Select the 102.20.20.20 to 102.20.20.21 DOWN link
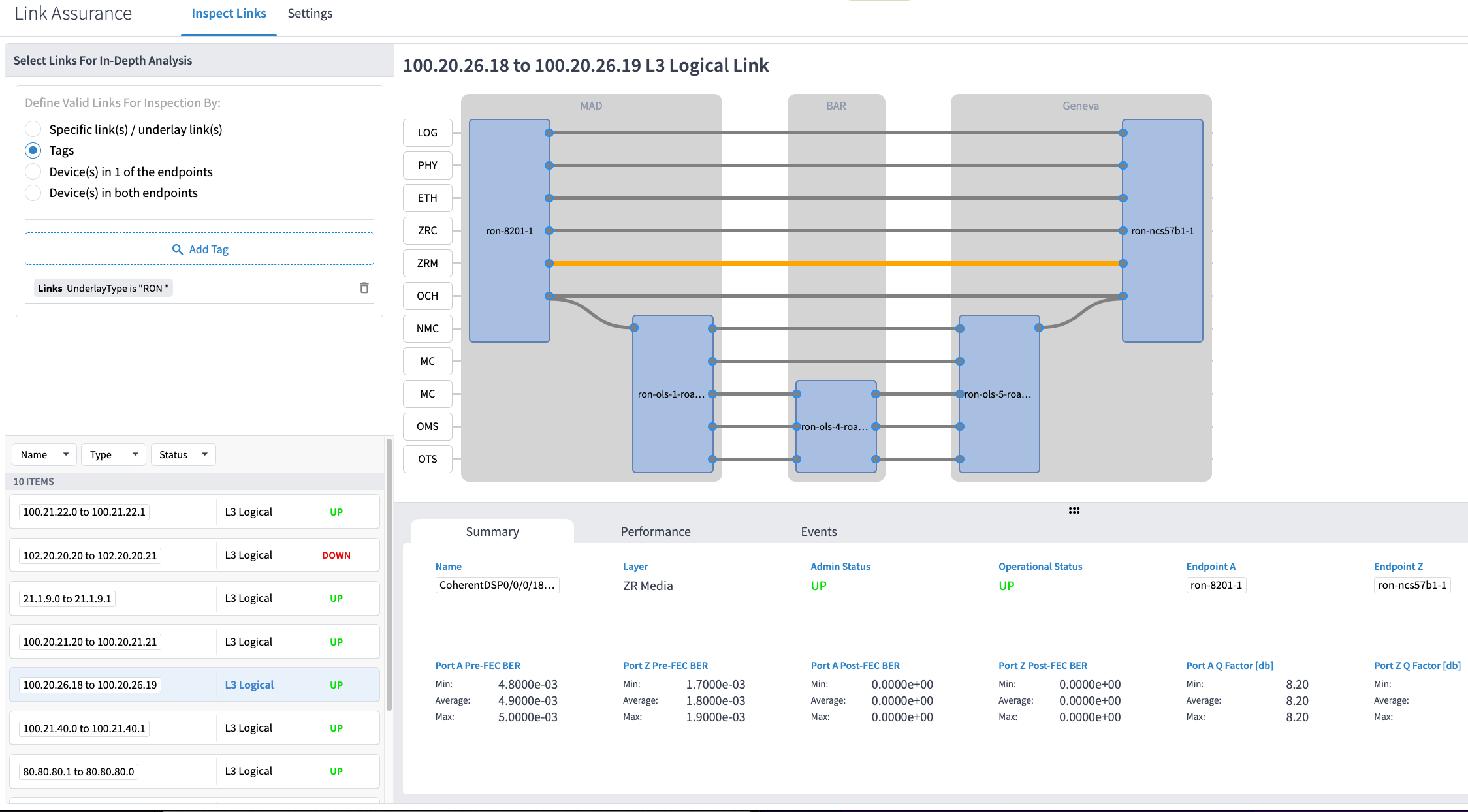Screen dimensions: 1468x812 [x=194, y=555]
